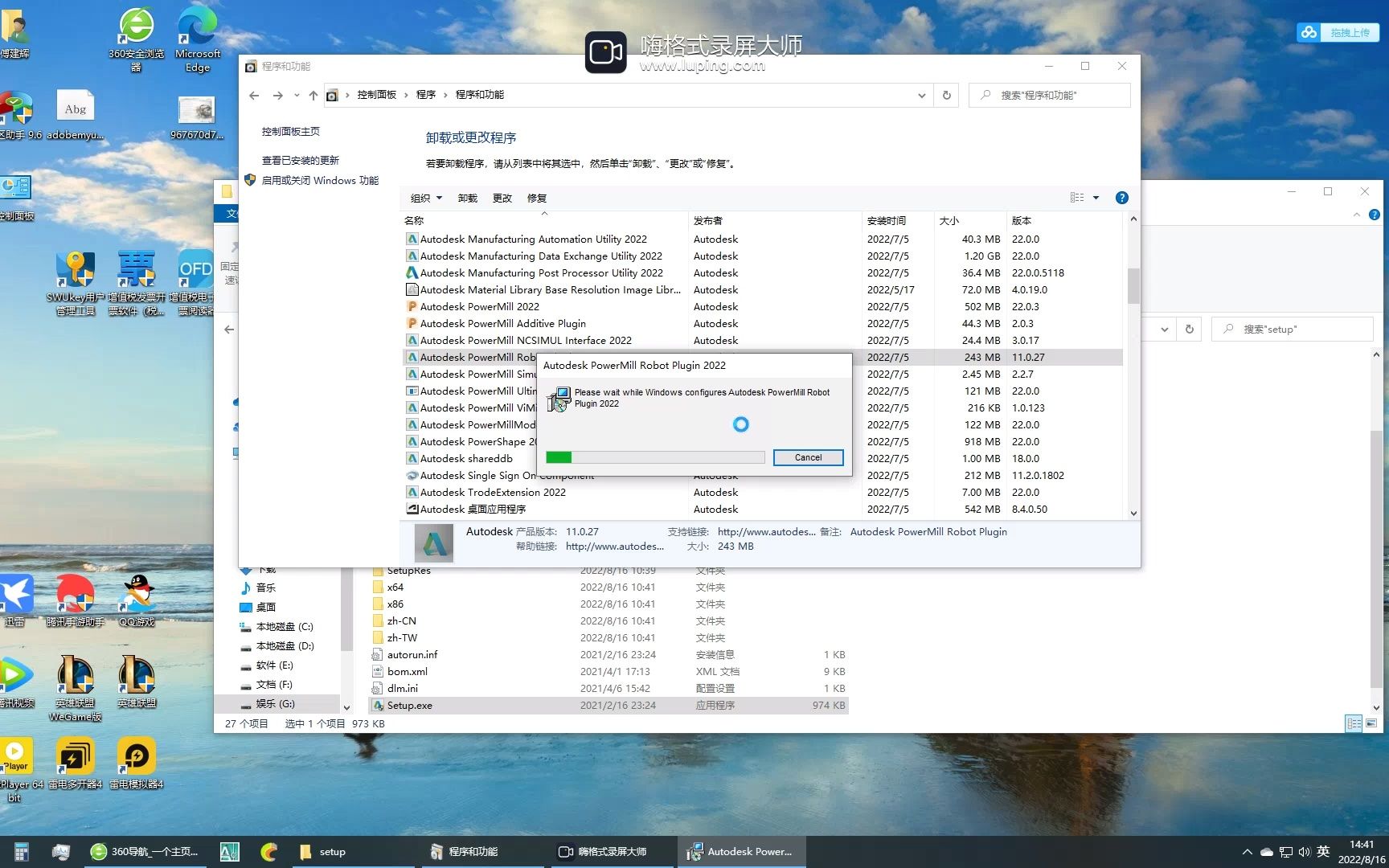Select Setup.exe in the setup window
1389x868 pixels.
[608, 705]
